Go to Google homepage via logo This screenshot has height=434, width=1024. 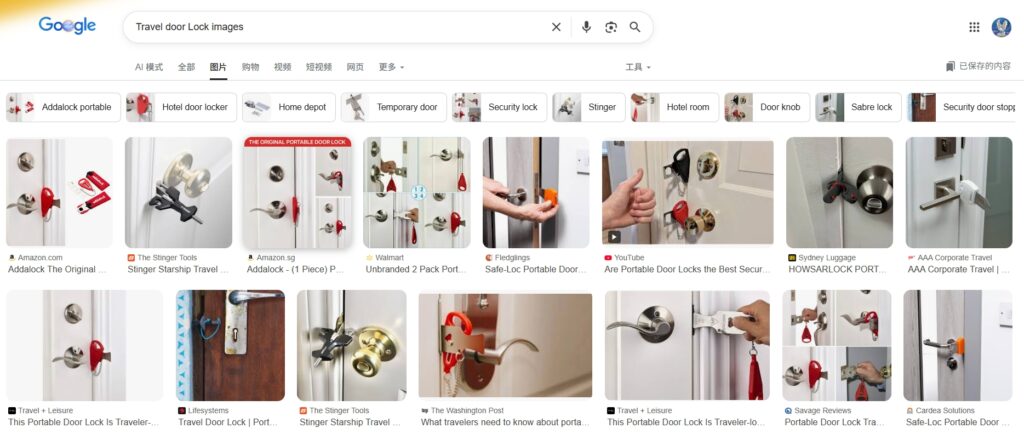67,26
